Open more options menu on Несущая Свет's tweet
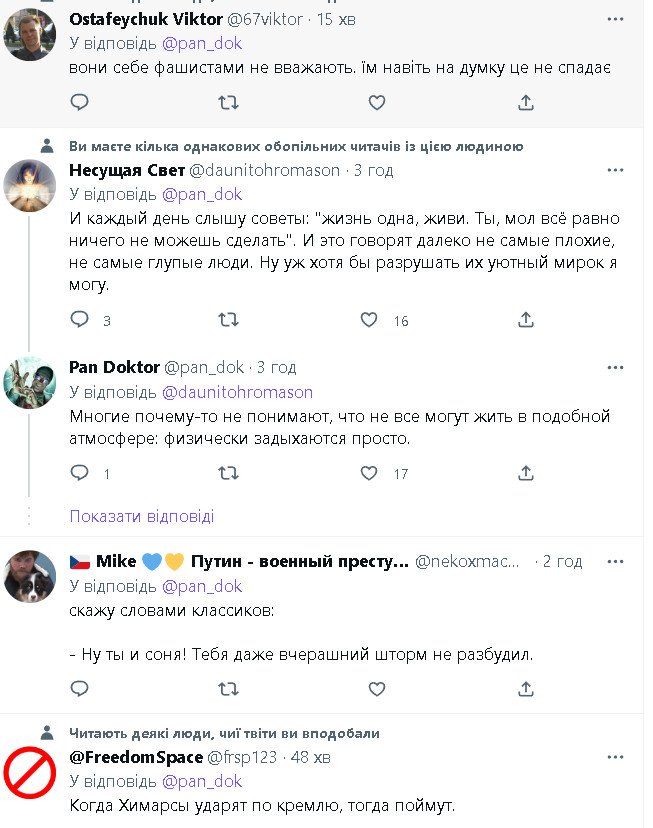This screenshot has width=653, height=828. point(614,170)
